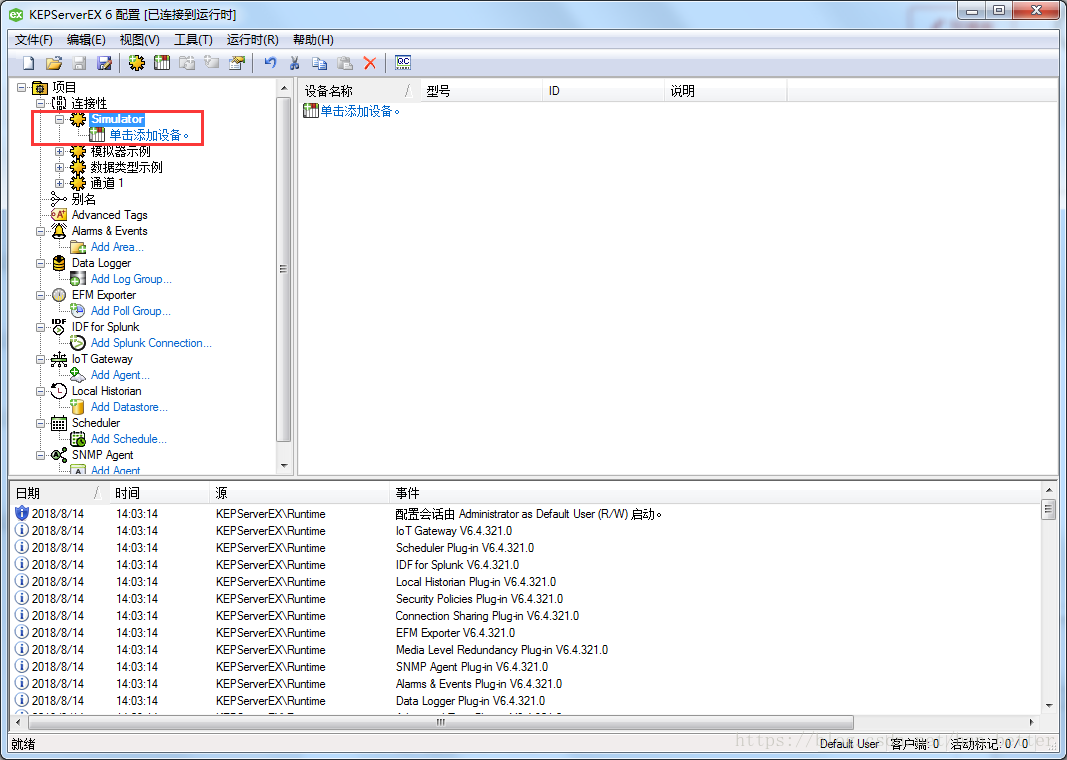Viewport: 1067px width, 760px height.
Task: Open the Quick Client (QC) tool
Action: (x=402, y=62)
